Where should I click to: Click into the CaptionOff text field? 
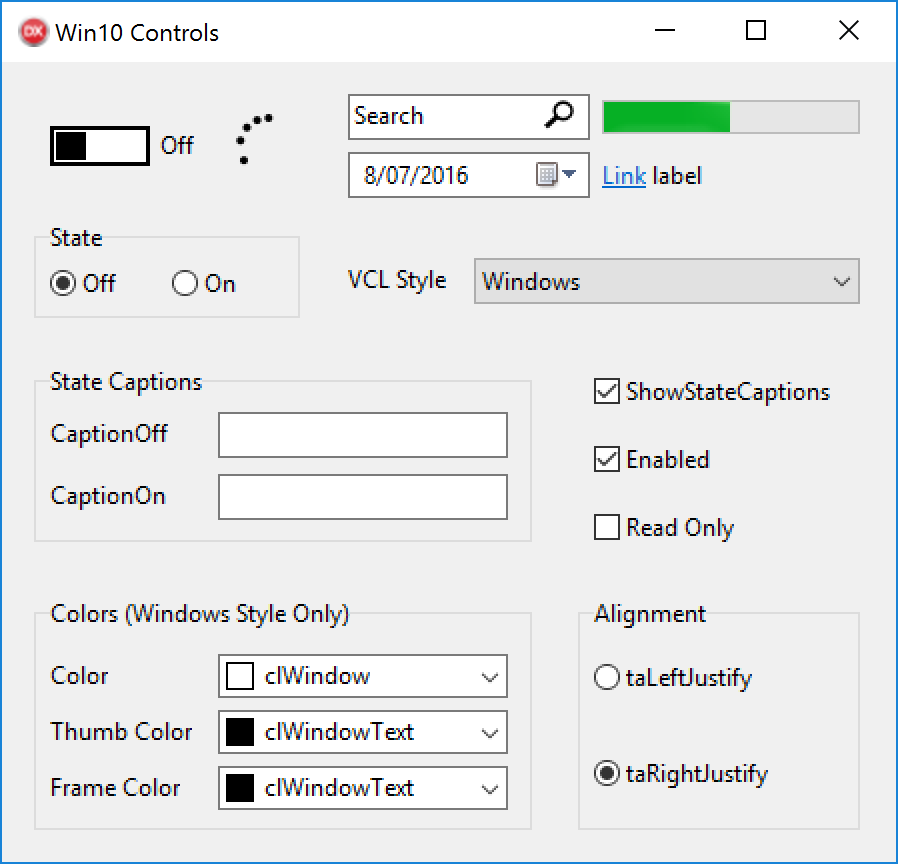(362, 435)
